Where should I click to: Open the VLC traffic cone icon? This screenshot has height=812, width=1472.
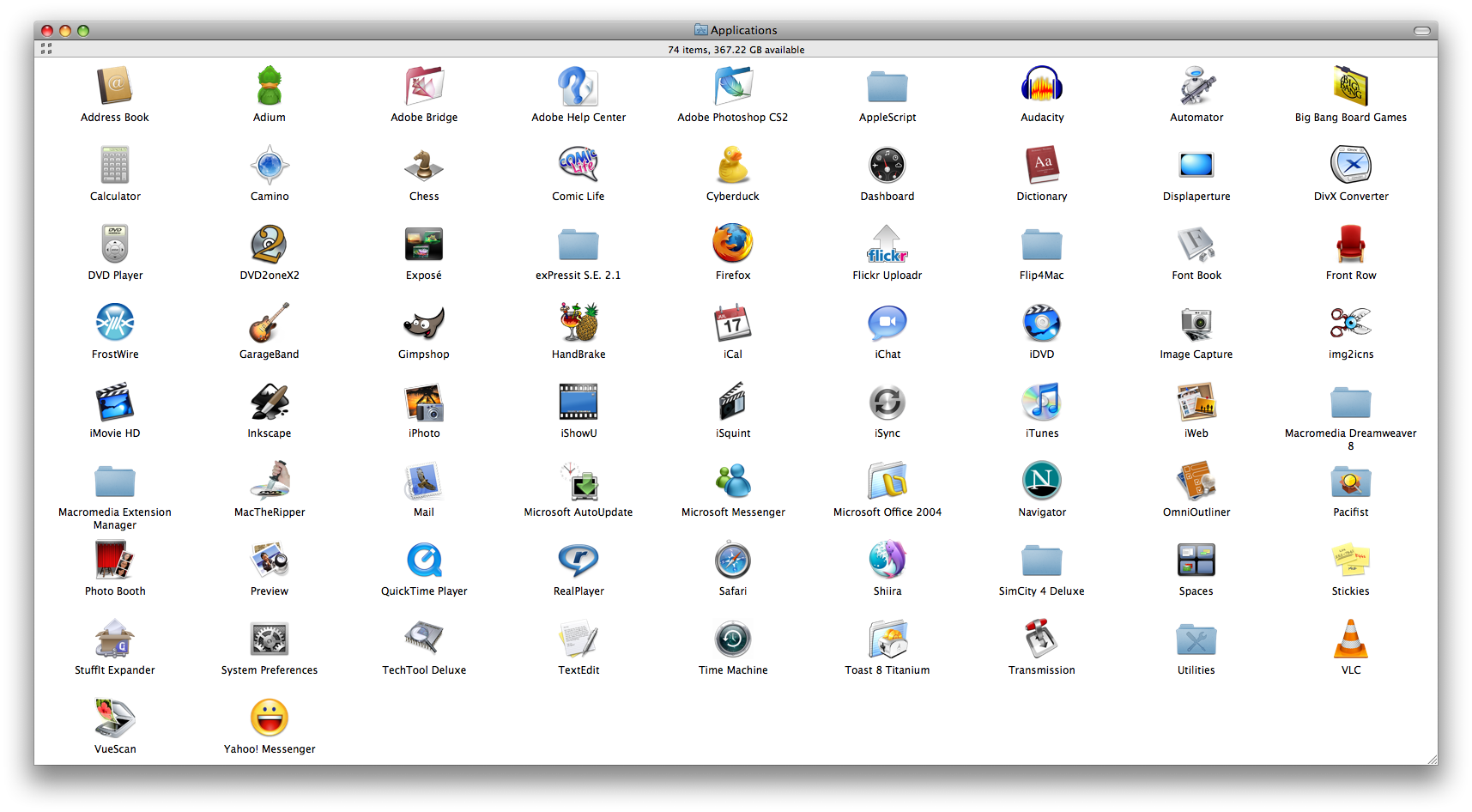(x=1351, y=639)
